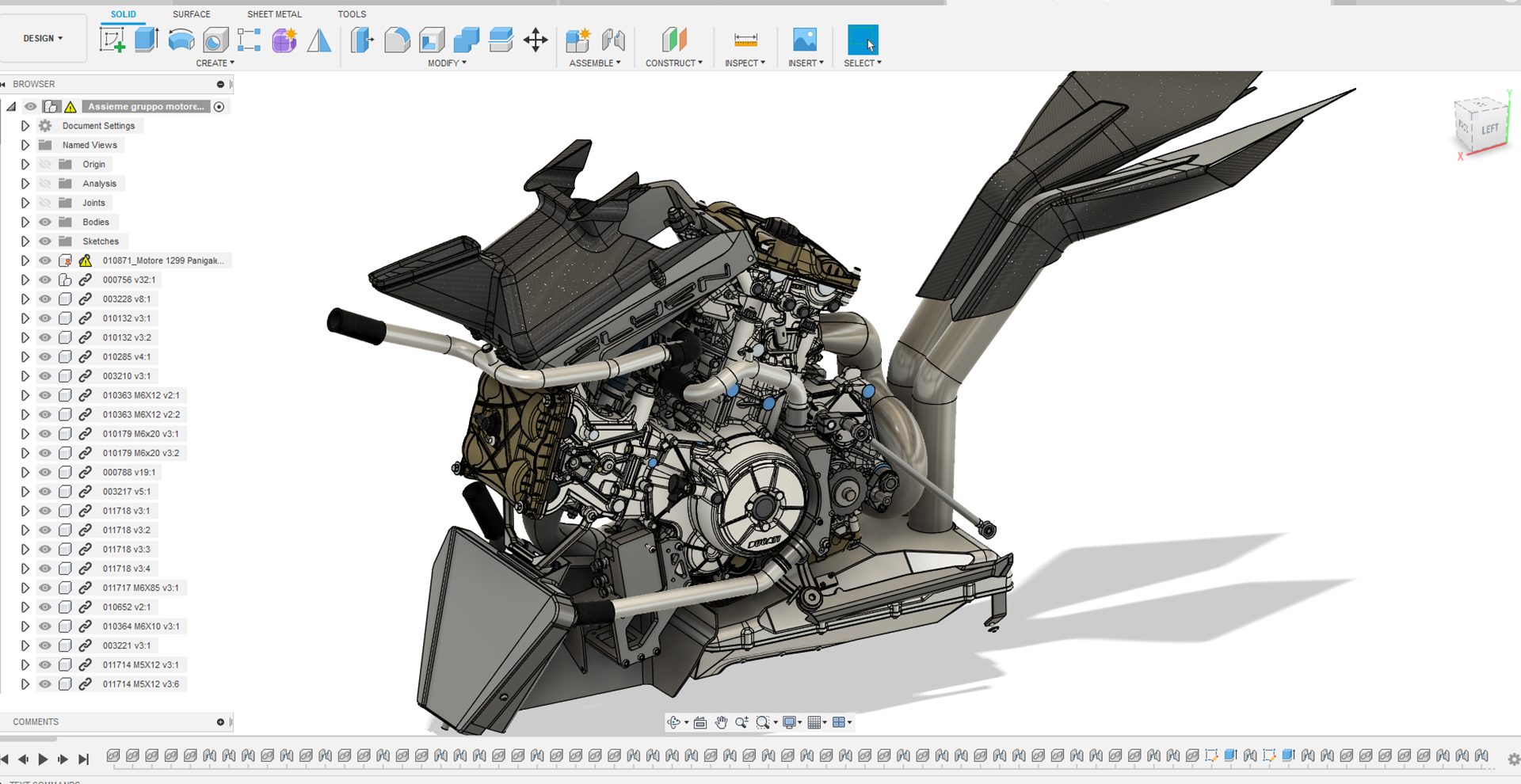This screenshot has height=784, width=1521.
Task: Expand the Document Settings node
Action: point(25,126)
